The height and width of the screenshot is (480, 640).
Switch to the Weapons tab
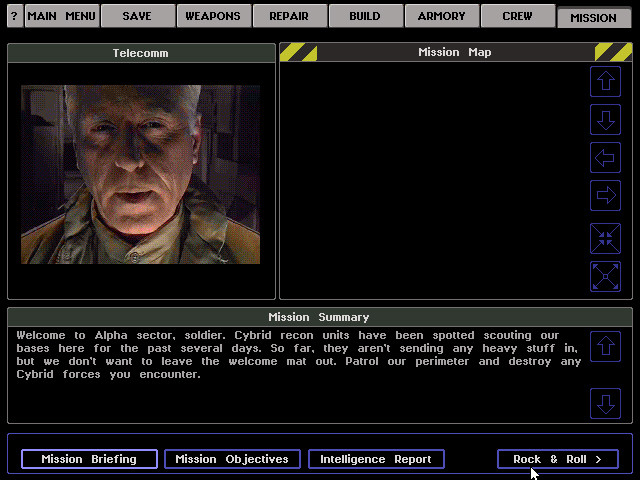tap(213, 16)
